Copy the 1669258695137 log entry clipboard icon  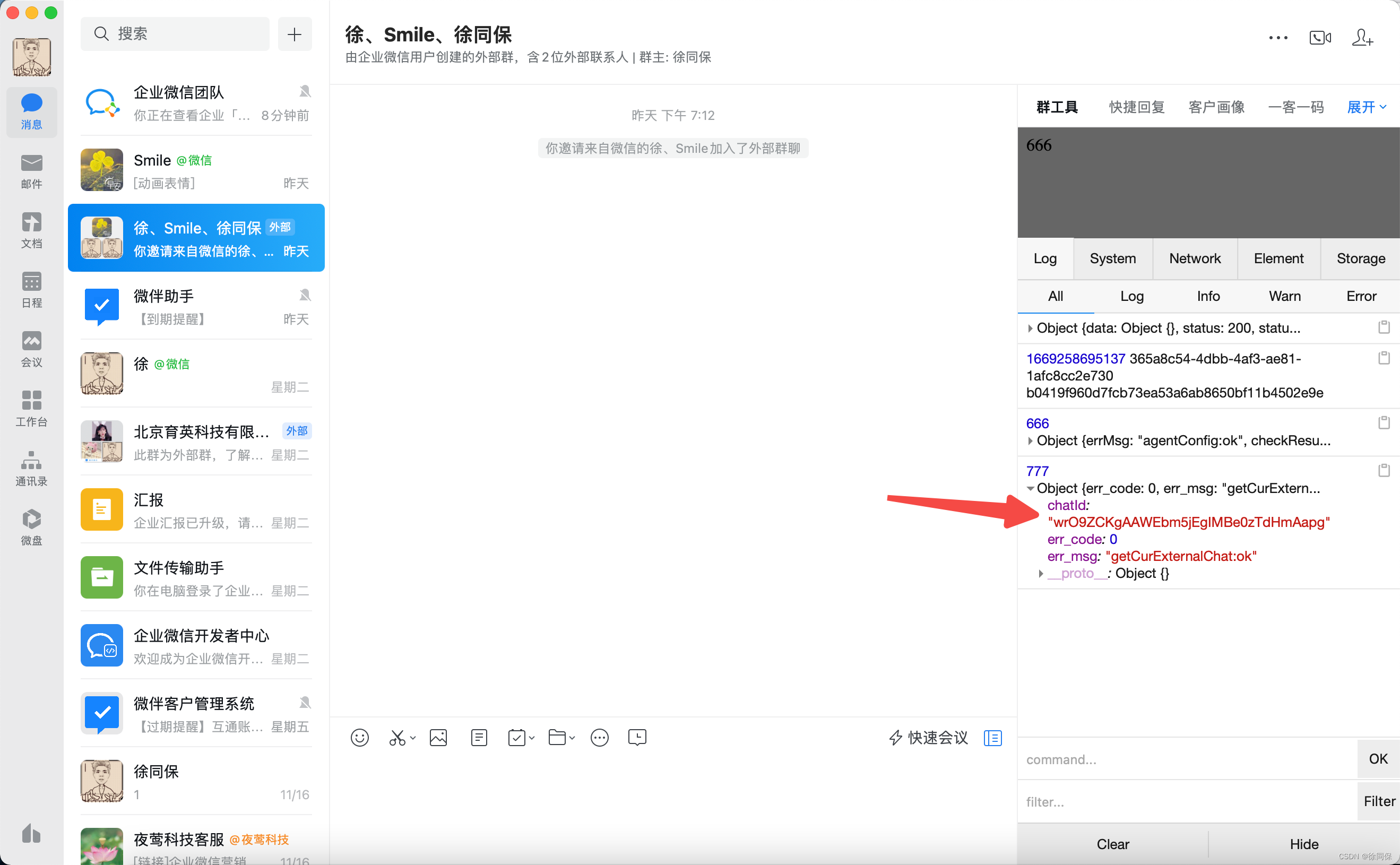[1384, 358]
